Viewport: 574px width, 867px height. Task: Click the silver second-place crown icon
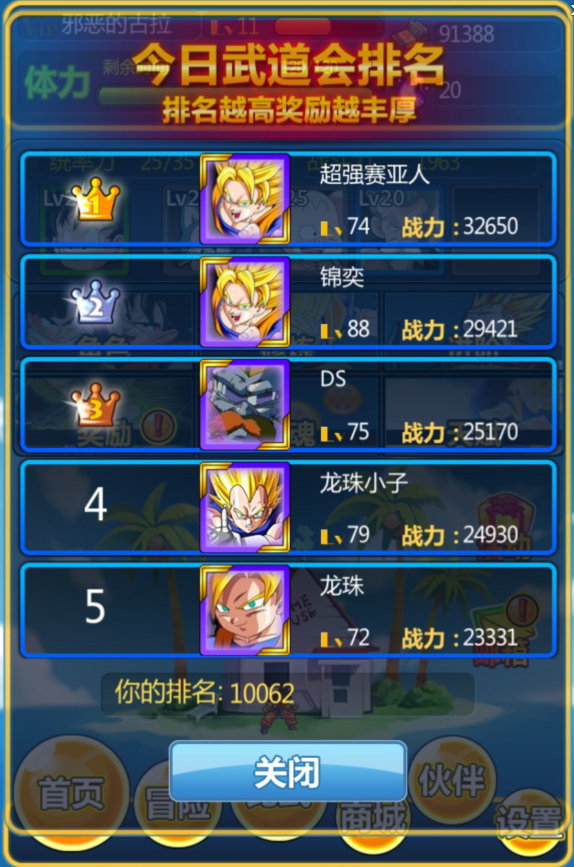(x=95, y=302)
